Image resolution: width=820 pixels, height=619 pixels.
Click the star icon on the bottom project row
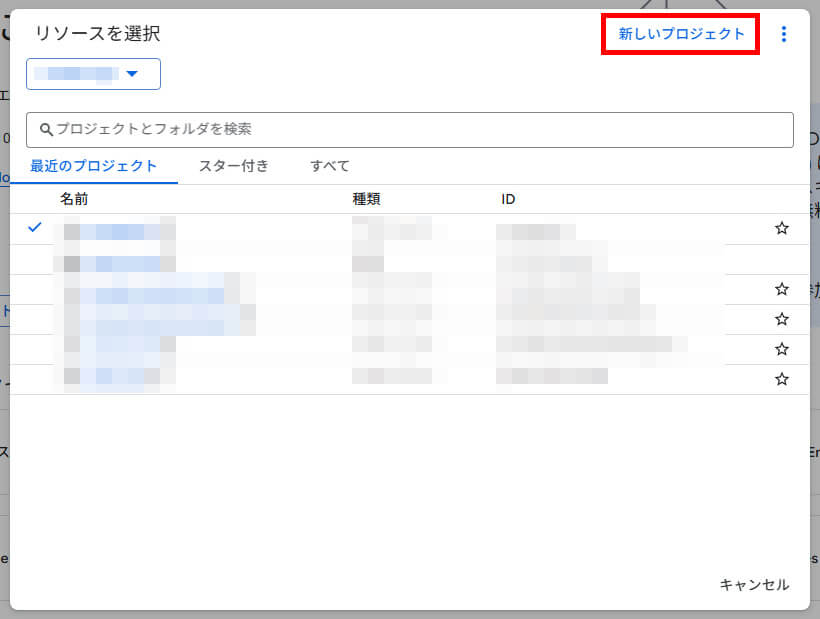click(782, 378)
